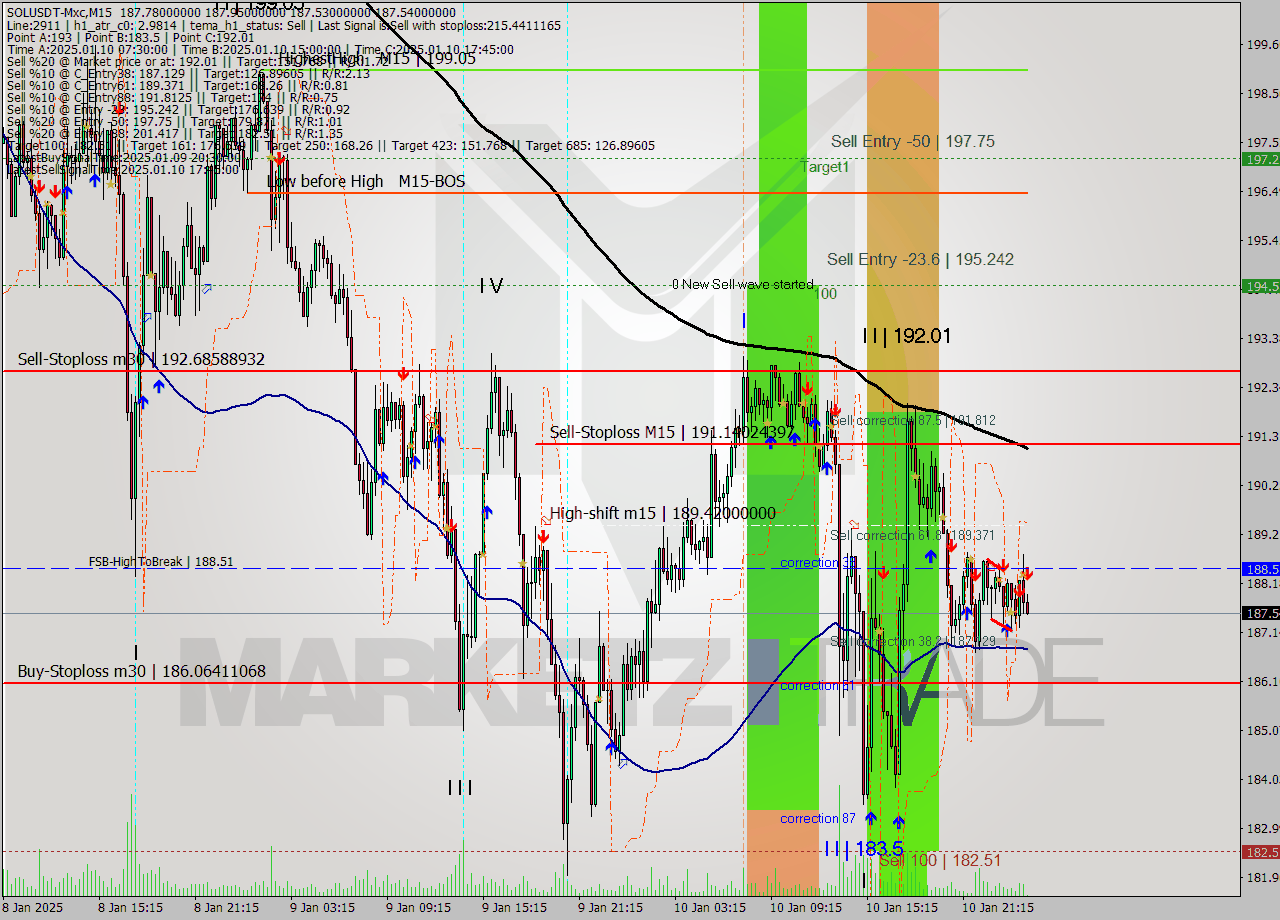Select the '8 Jan 15:15' time axis label
Viewport: 1280px width, 920px height.
(x=130, y=908)
